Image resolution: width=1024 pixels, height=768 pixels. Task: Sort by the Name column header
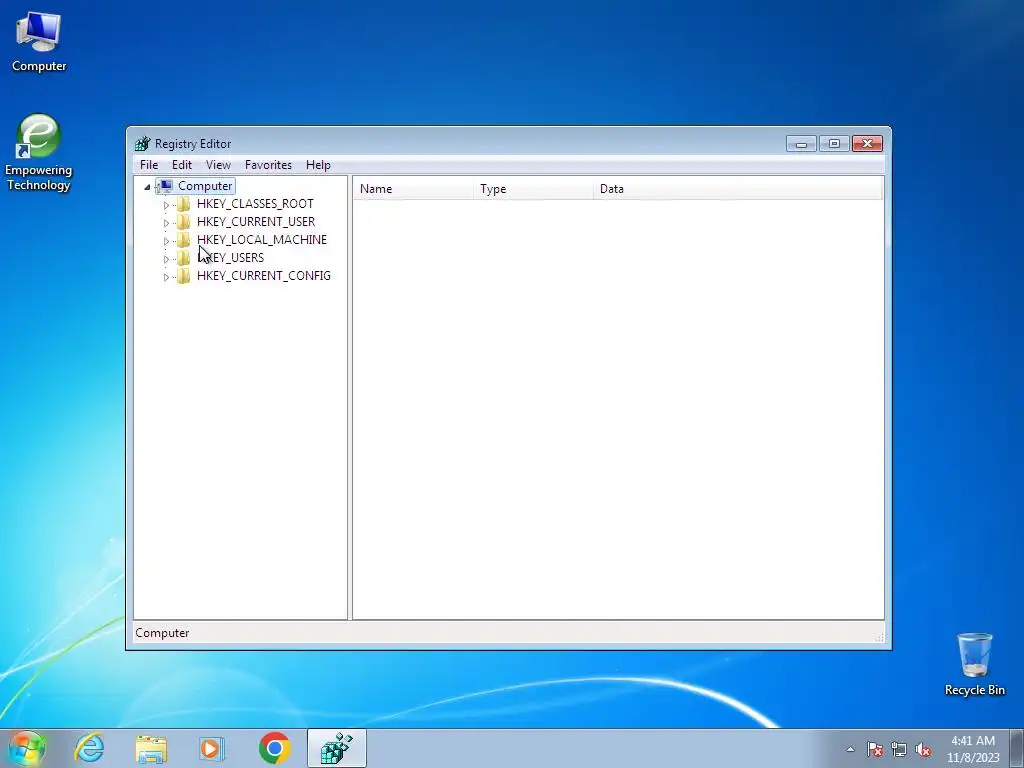tap(413, 189)
